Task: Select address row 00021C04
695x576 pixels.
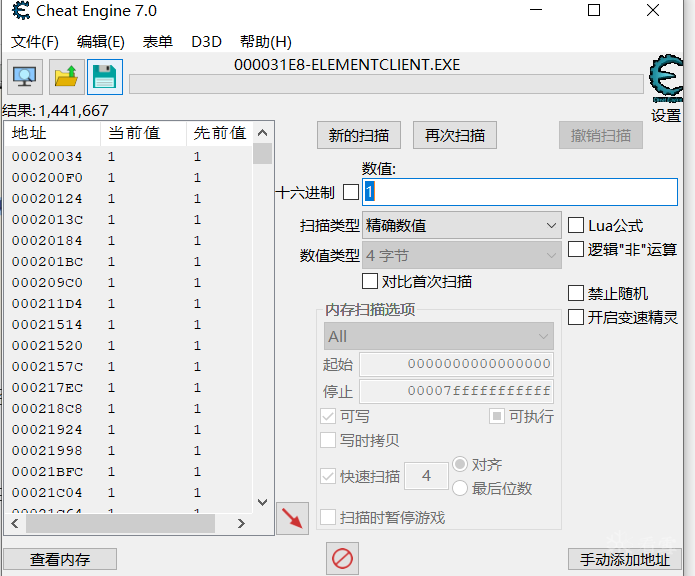Action: [x=129, y=492]
